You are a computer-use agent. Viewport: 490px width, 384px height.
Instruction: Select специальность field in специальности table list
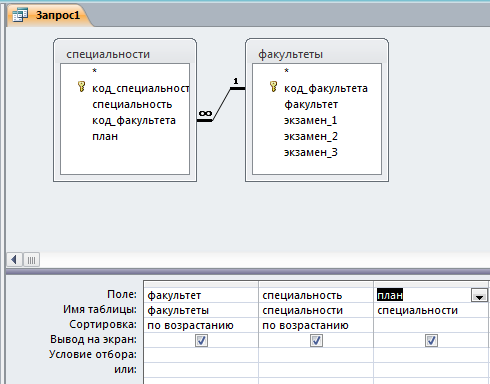[x=132, y=104]
